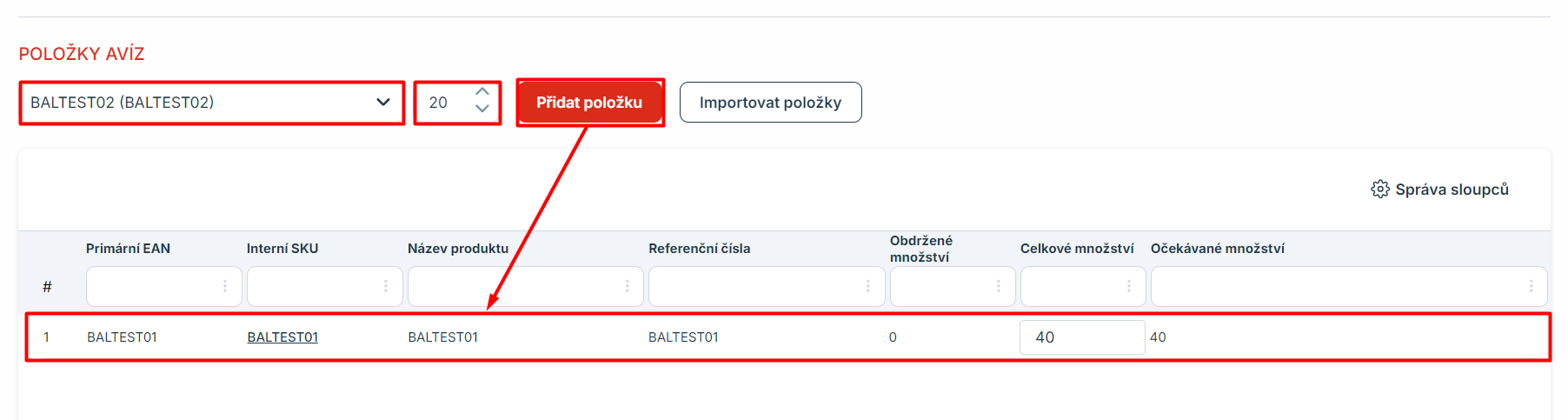Open the BALTEST01 Interní SKU link
The height and width of the screenshot is (420, 1568).
[282, 337]
